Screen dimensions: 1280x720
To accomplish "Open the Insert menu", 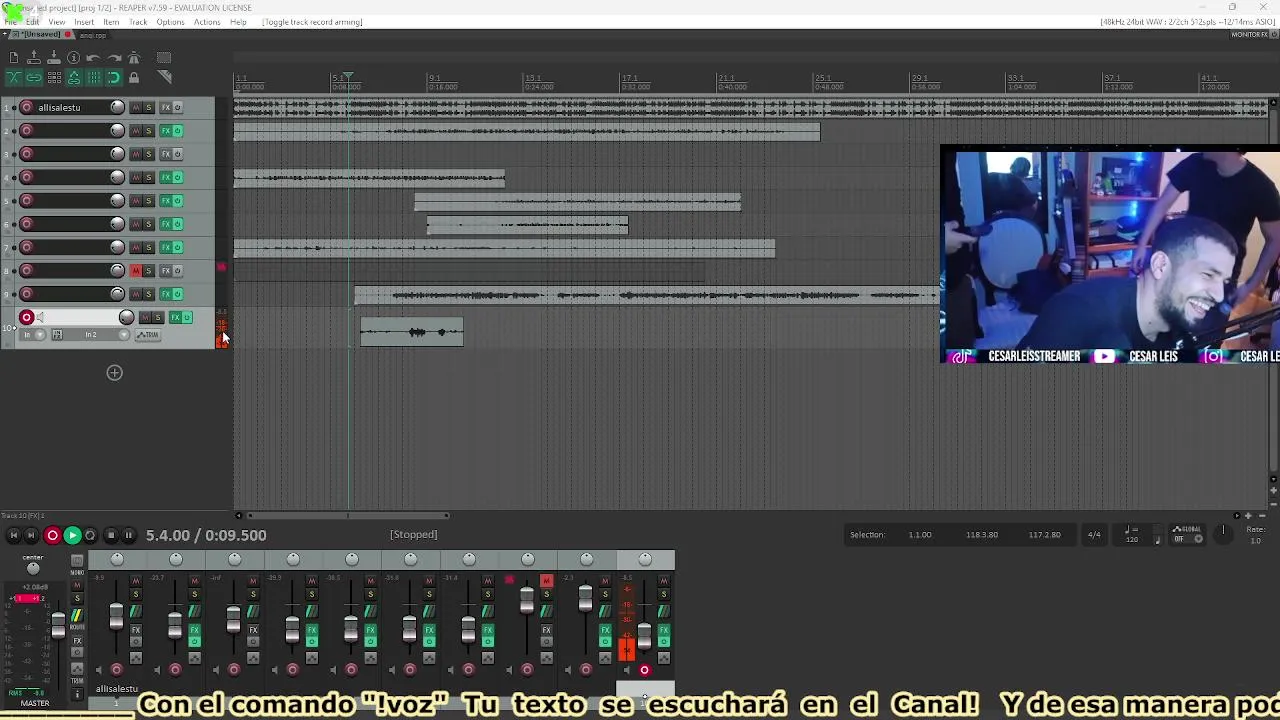I will [x=84, y=22].
